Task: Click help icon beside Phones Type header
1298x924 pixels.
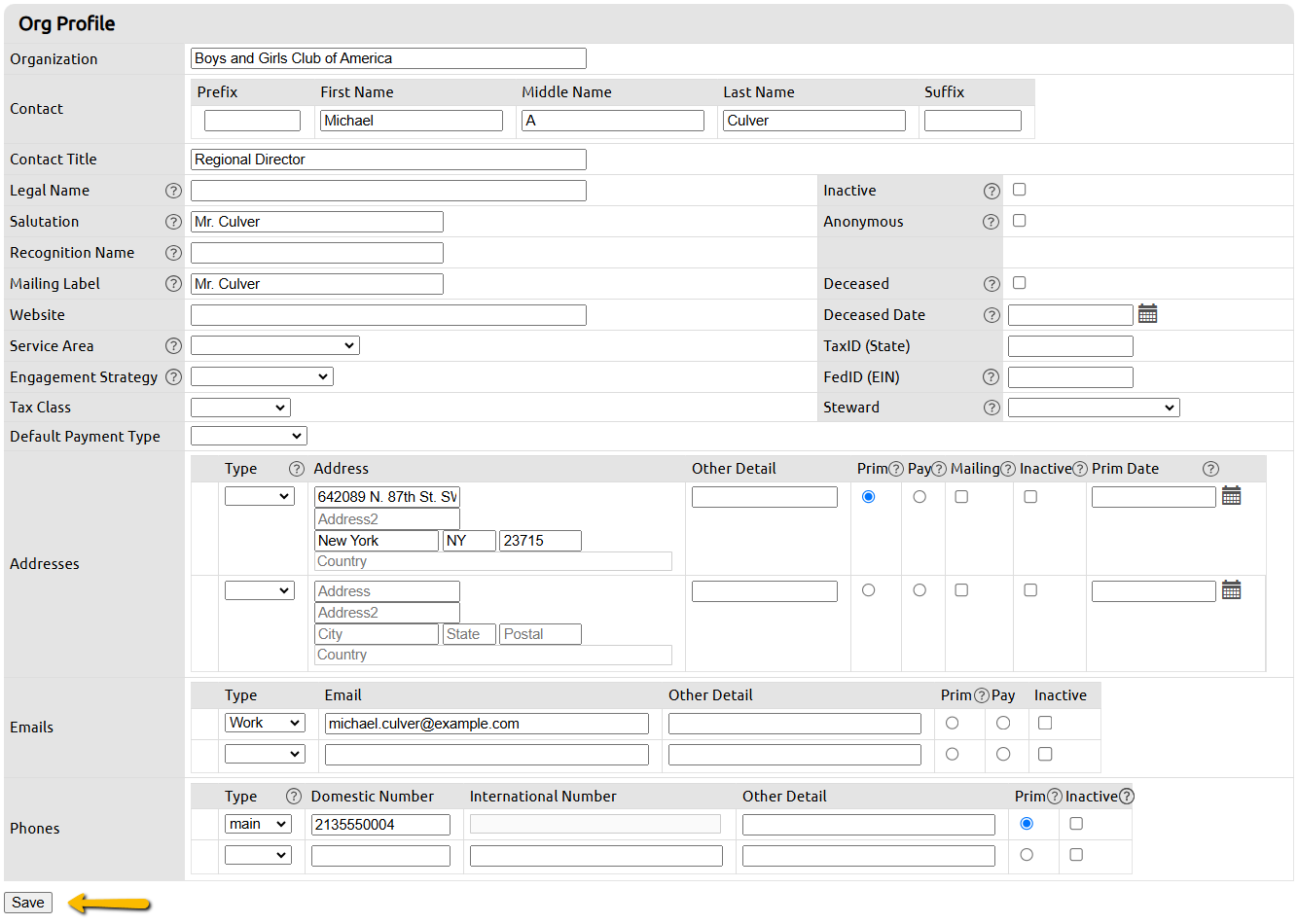Action: pyautogui.click(x=294, y=796)
